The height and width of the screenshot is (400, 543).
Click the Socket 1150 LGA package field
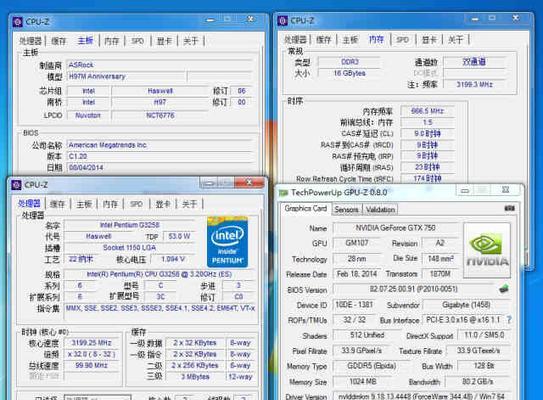pos(130,248)
